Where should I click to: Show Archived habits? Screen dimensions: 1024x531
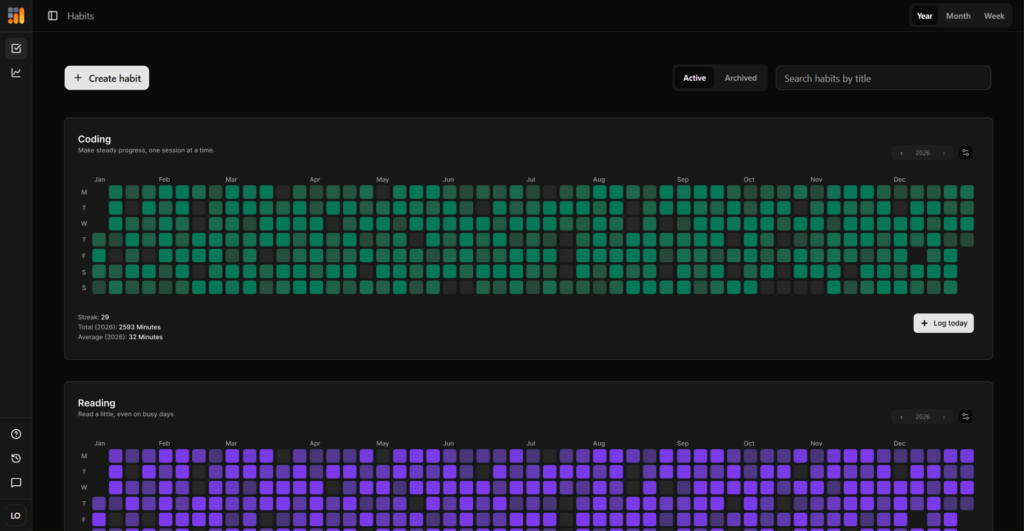tap(741, 78)
